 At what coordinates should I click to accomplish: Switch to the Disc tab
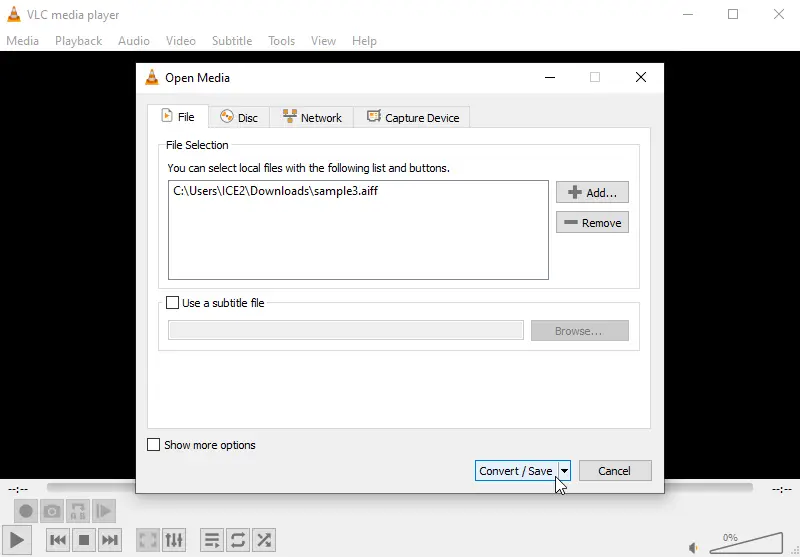(239, 117)
